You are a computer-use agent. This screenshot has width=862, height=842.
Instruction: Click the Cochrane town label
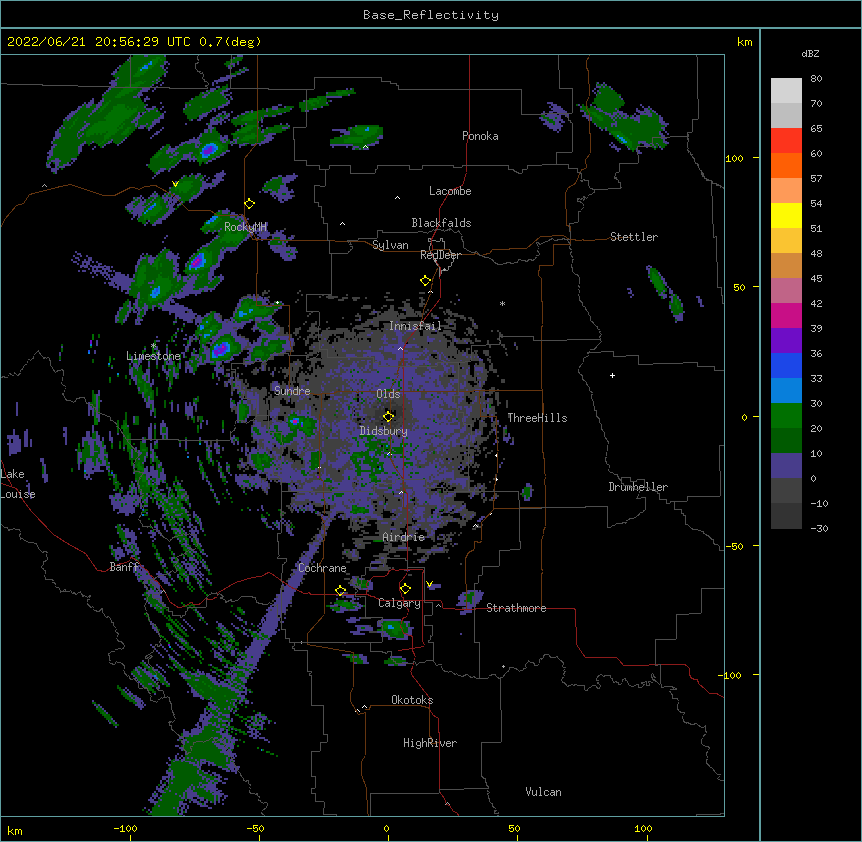point(322,568)
